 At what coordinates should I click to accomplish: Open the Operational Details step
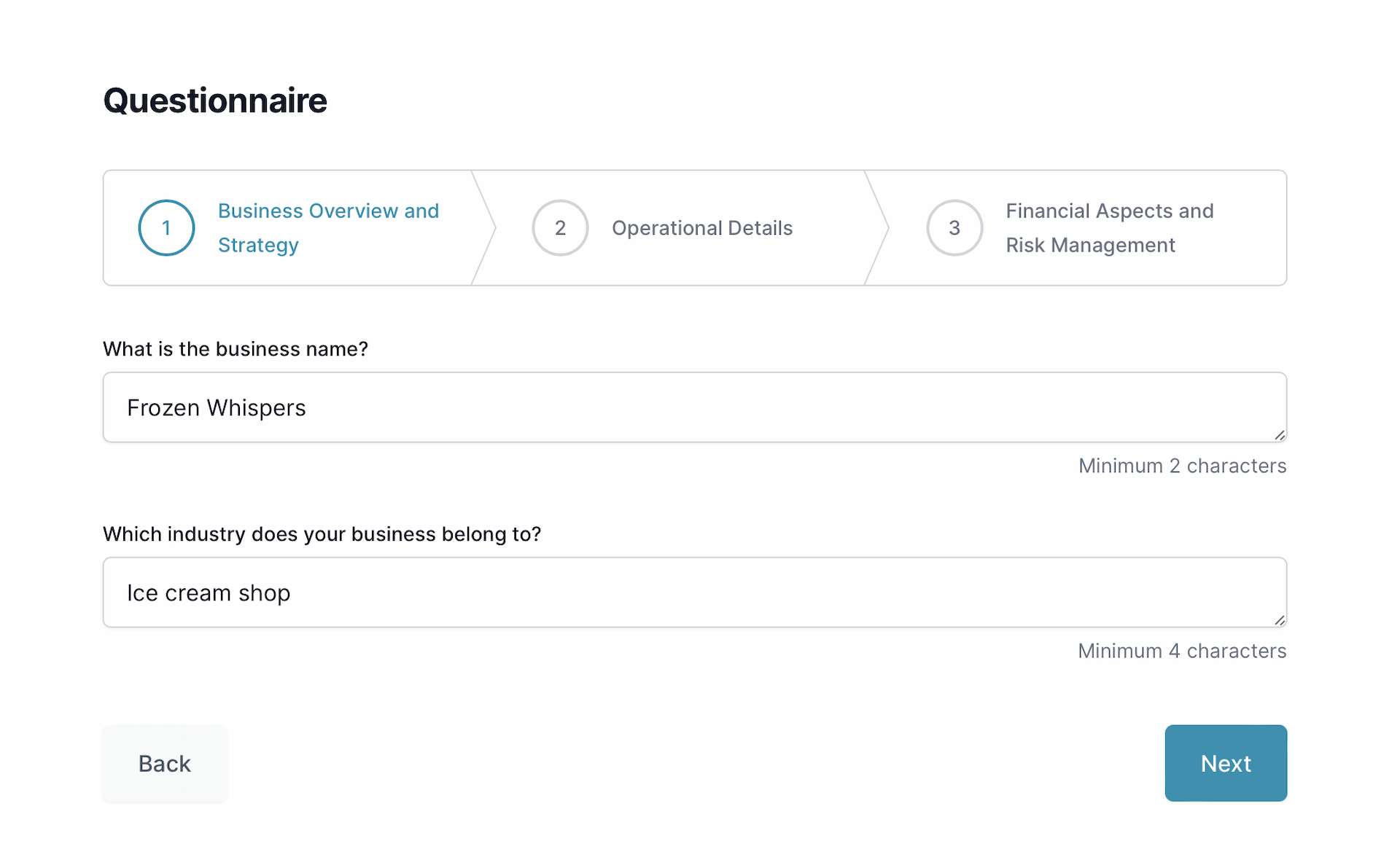coord(701,227)
